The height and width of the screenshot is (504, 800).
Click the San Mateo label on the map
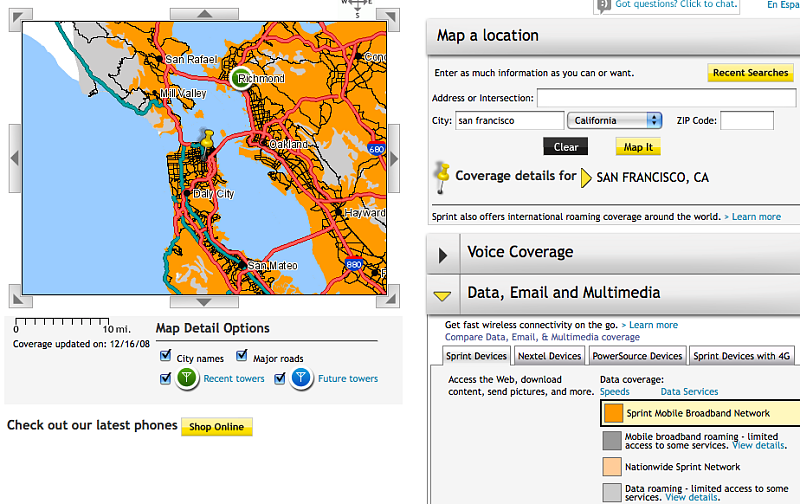coord(272,266)
